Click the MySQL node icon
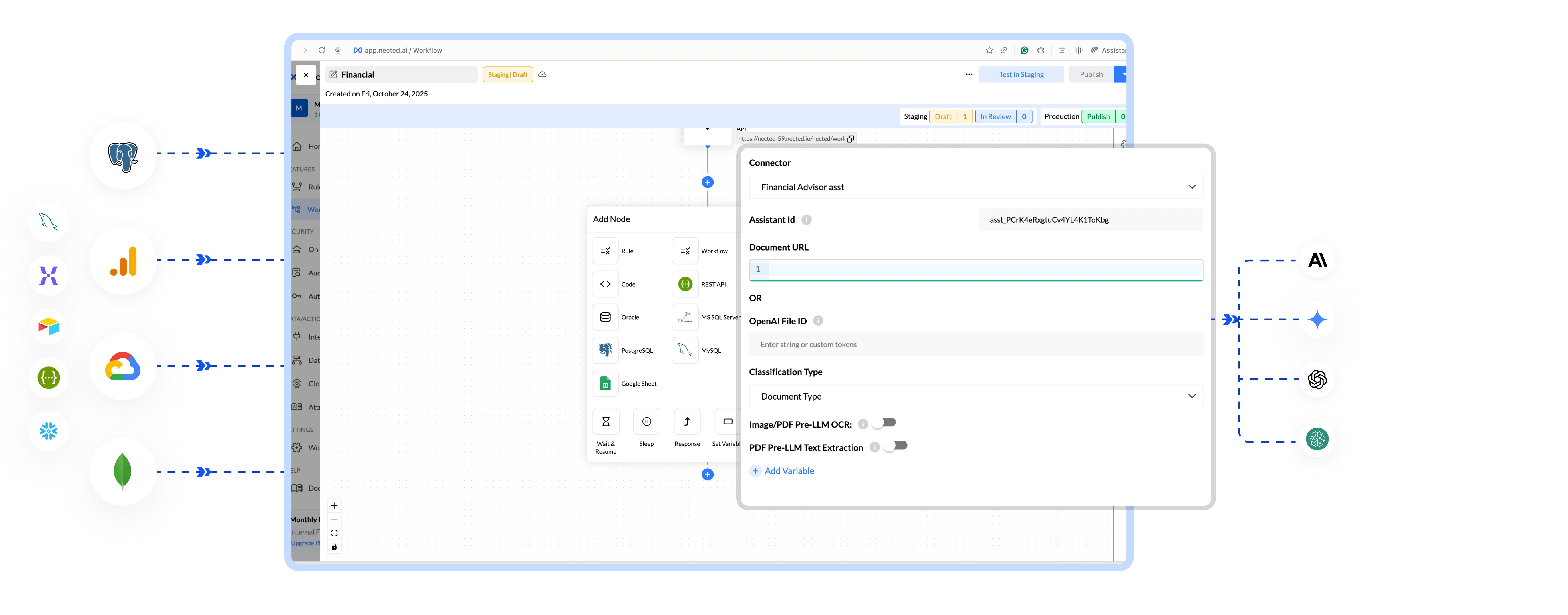1568x615 pixels. point(685,350)
